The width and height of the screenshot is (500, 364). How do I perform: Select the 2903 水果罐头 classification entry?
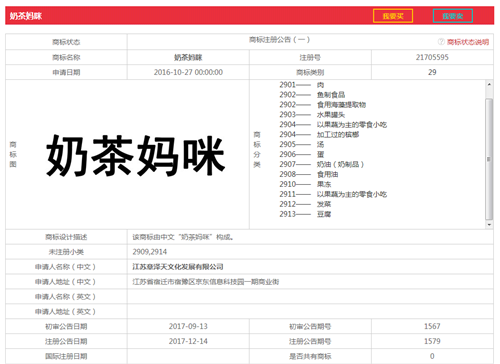click(312, 115)
